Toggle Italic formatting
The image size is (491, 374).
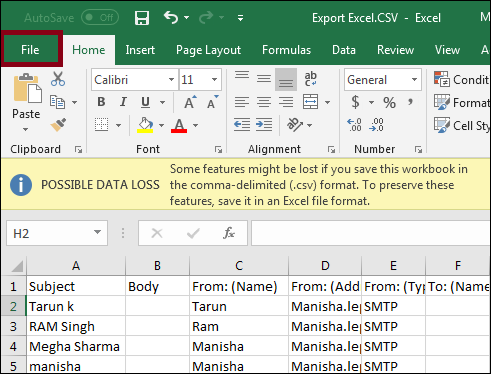pos(123,102)
